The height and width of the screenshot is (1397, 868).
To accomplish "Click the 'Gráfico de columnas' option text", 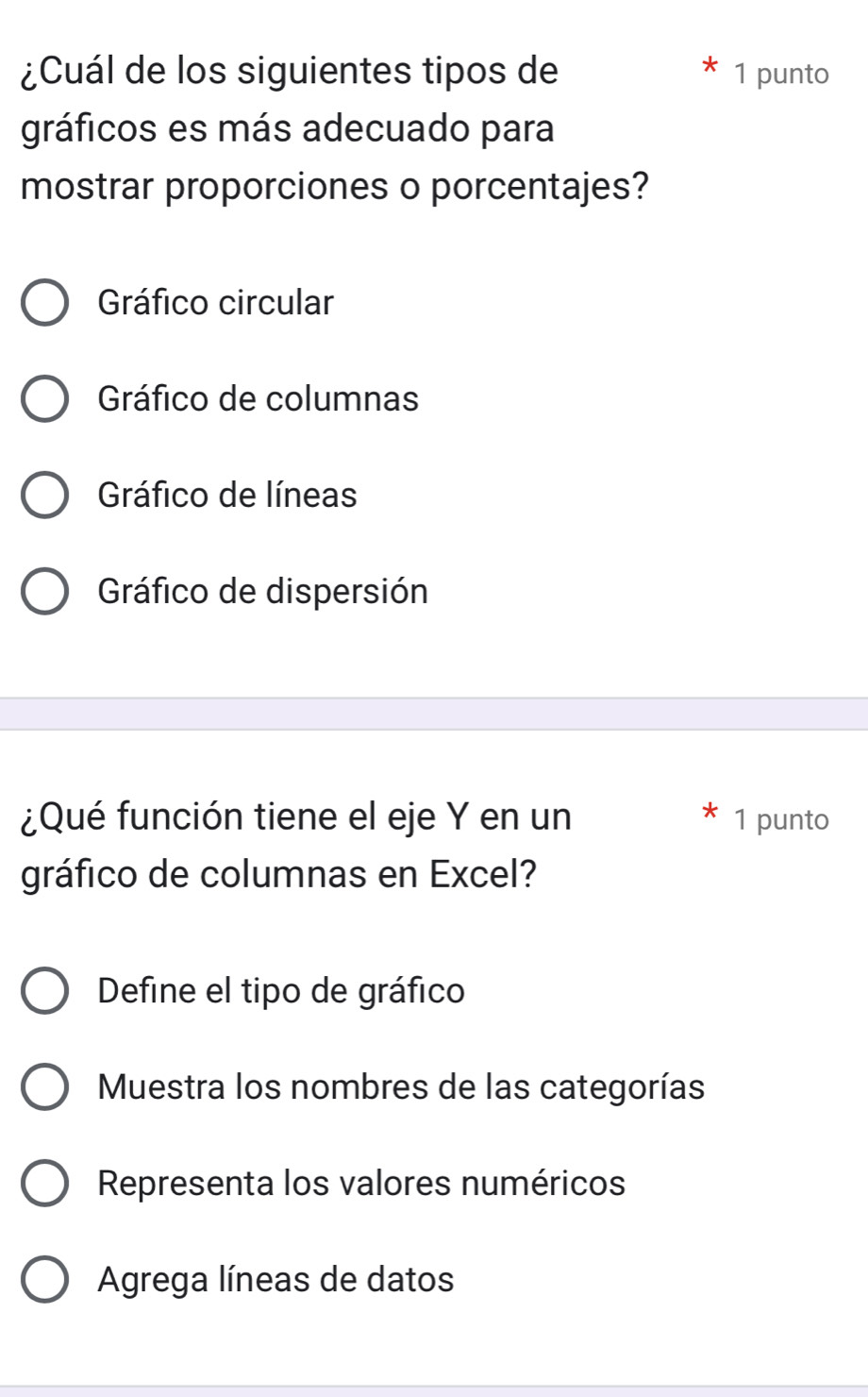I will tap(258, 399).
